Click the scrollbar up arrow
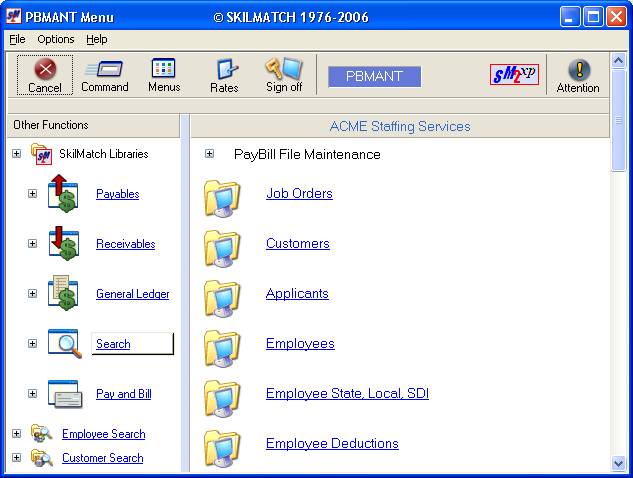The height and width of the screenshot is (478, 633). click(x=618, y=61)
